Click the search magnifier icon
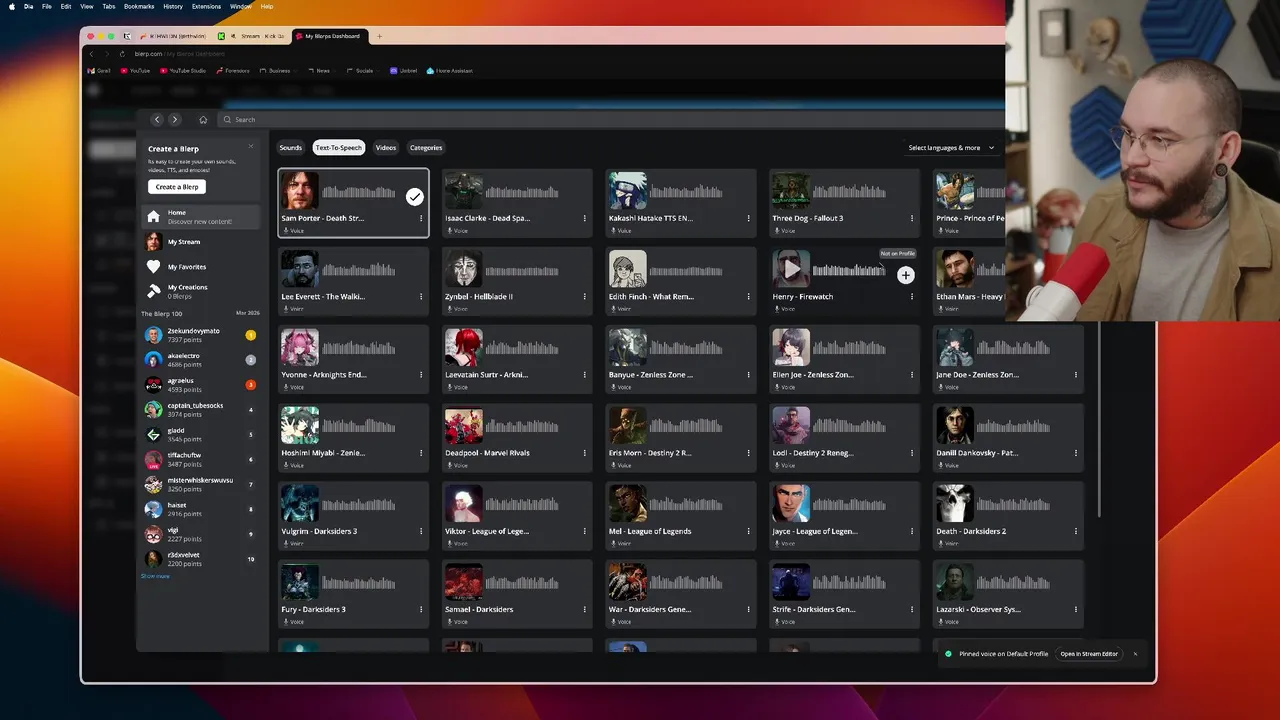Screen dimensions: 1280x720 [x=227, y=119]
